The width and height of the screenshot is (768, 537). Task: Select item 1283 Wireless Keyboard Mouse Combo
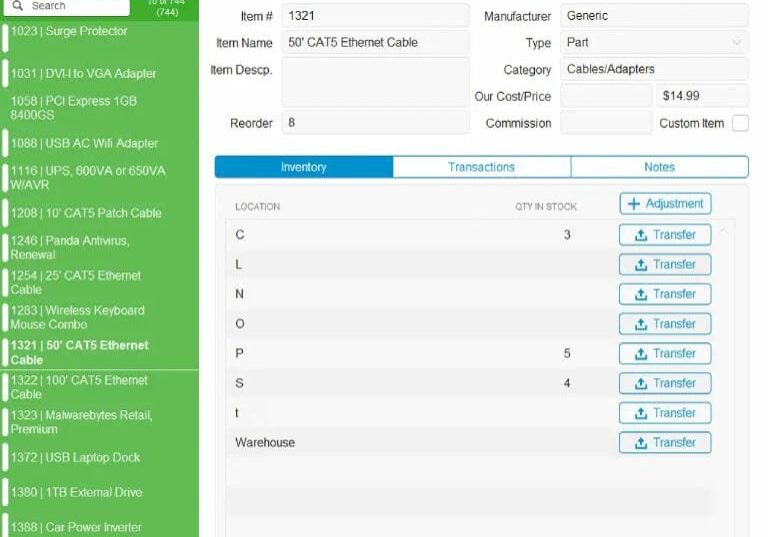[99, 317]
